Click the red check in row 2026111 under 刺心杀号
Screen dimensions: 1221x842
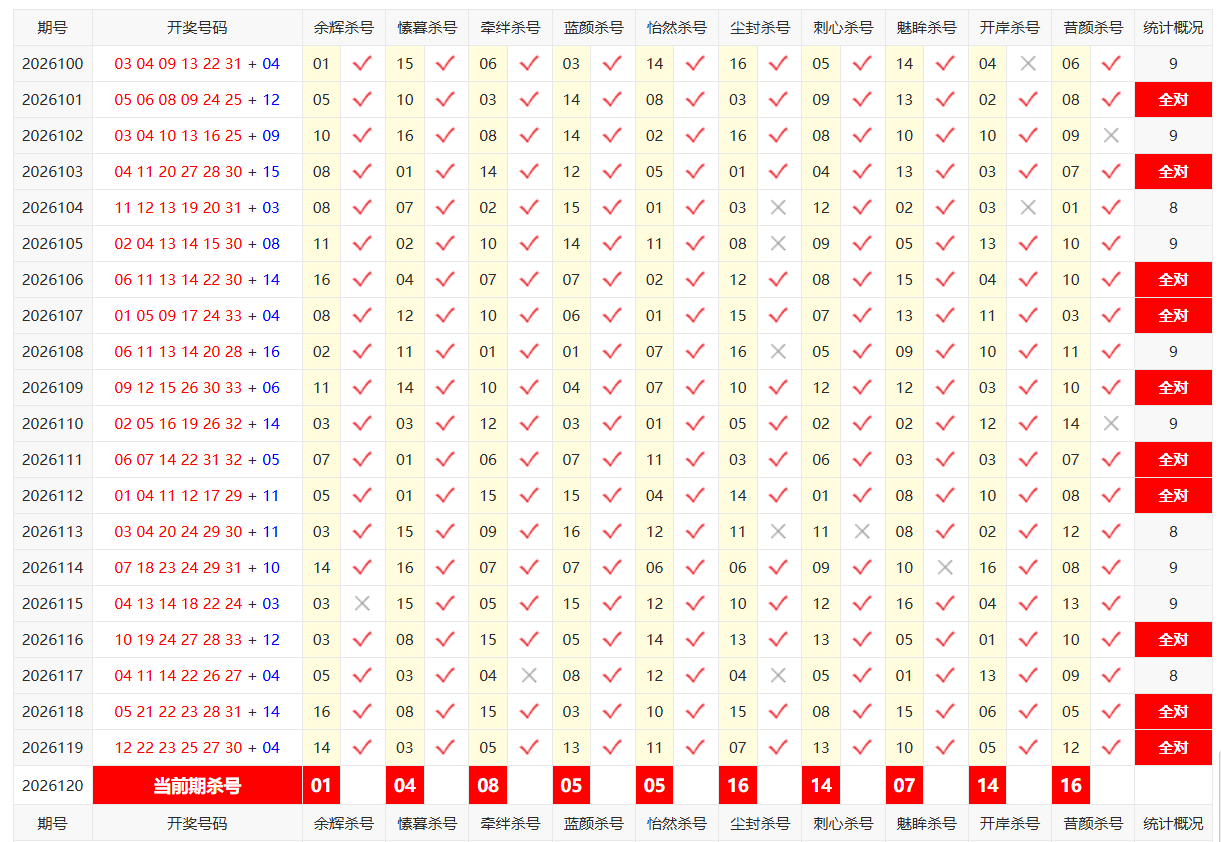coord(862,460)
